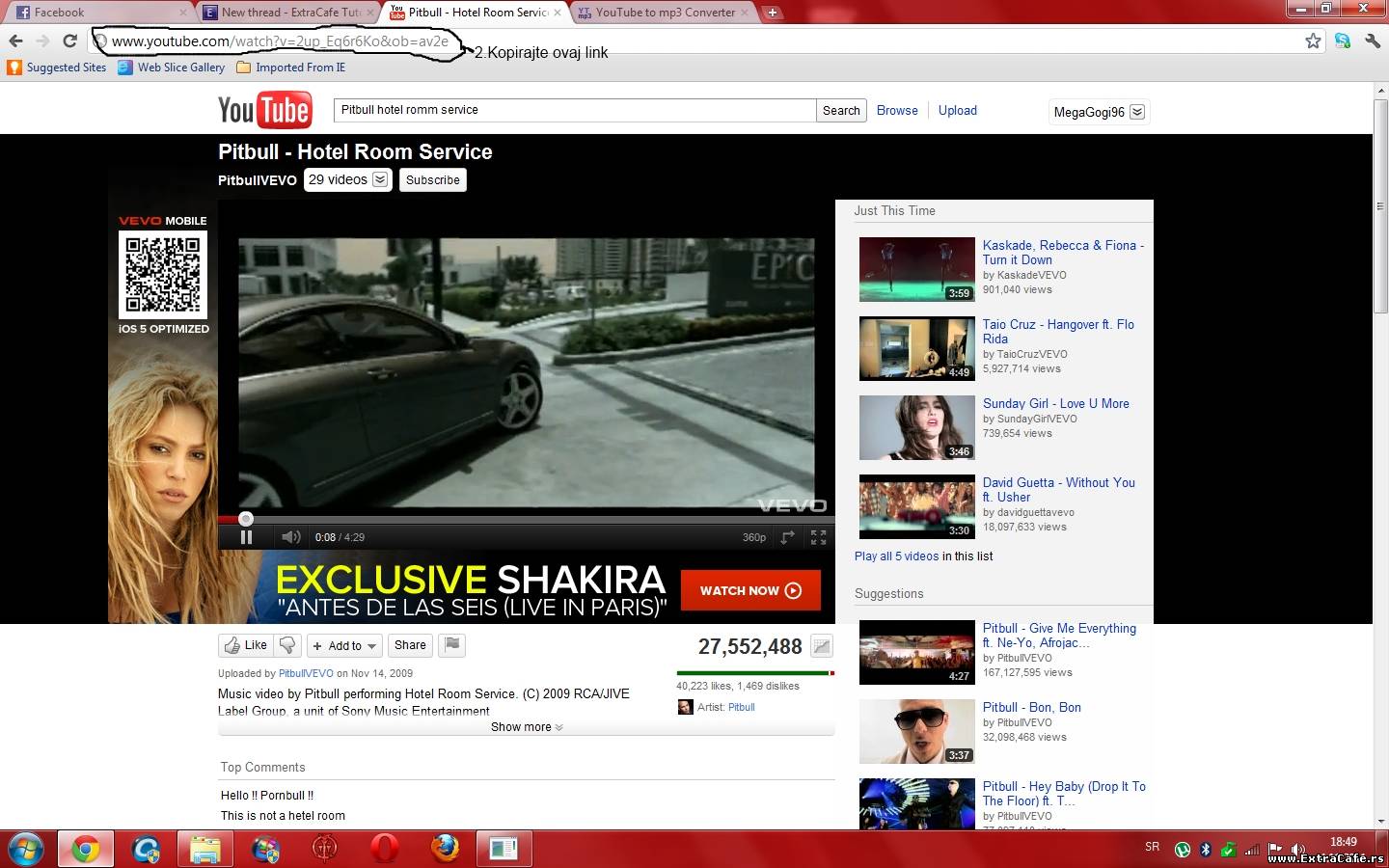This screenshot has width=1389, height=868.
Task: Switch to YouTube to mp3 Converter tab
Action: point(665,13)
